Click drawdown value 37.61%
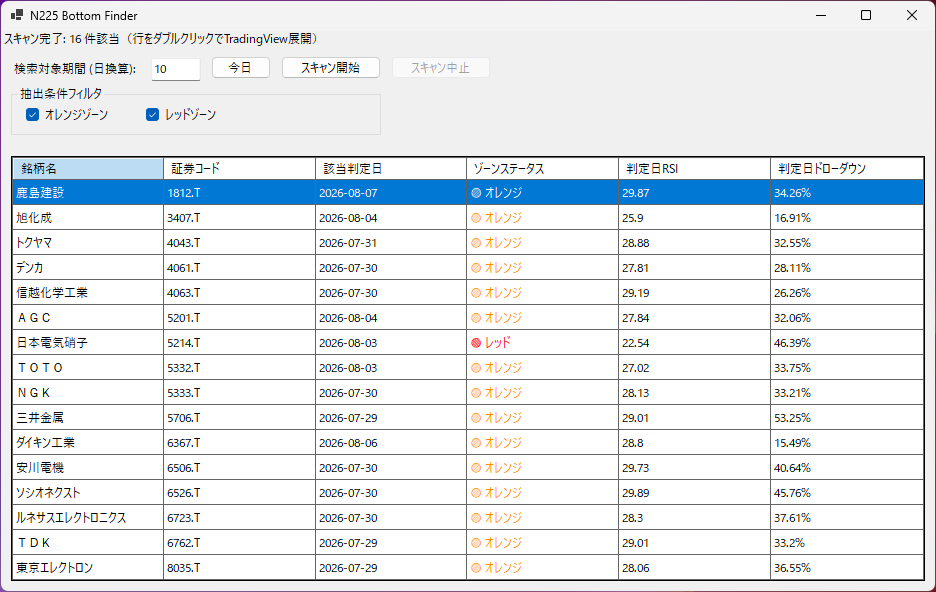Image resolution: width=936 pixels, height=592 pixels. point(793,518)
